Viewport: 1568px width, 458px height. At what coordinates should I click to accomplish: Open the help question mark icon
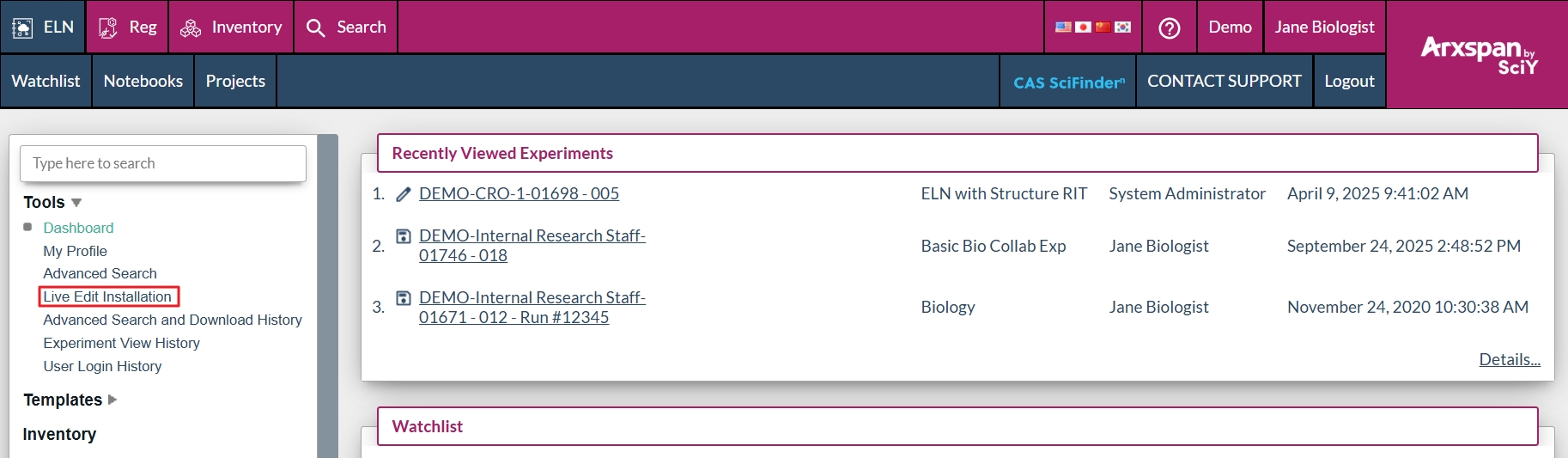pyautogui.click(x=1169, y=27)
